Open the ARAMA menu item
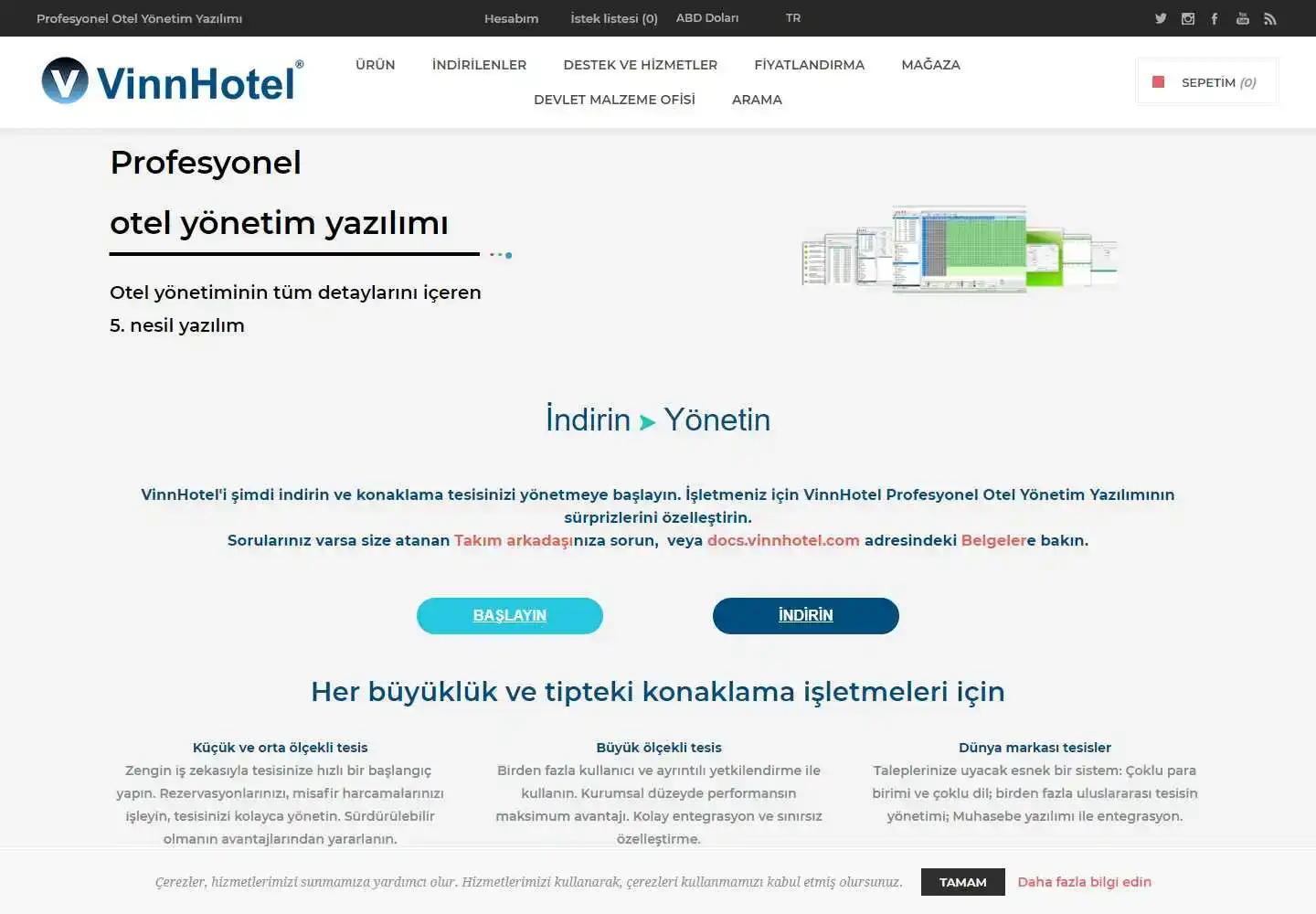This screenshot has height=914, width=1316. point(757,100)
